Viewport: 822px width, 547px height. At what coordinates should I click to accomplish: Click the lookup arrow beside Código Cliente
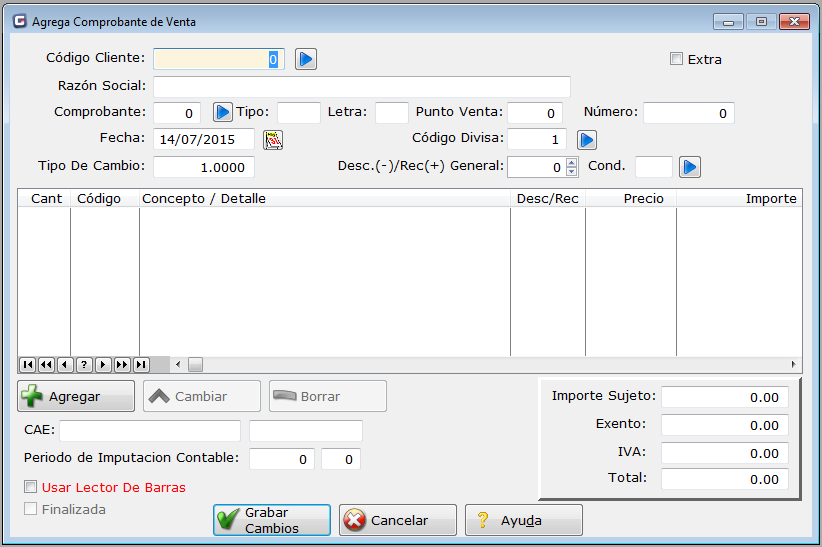click(306, 60)
